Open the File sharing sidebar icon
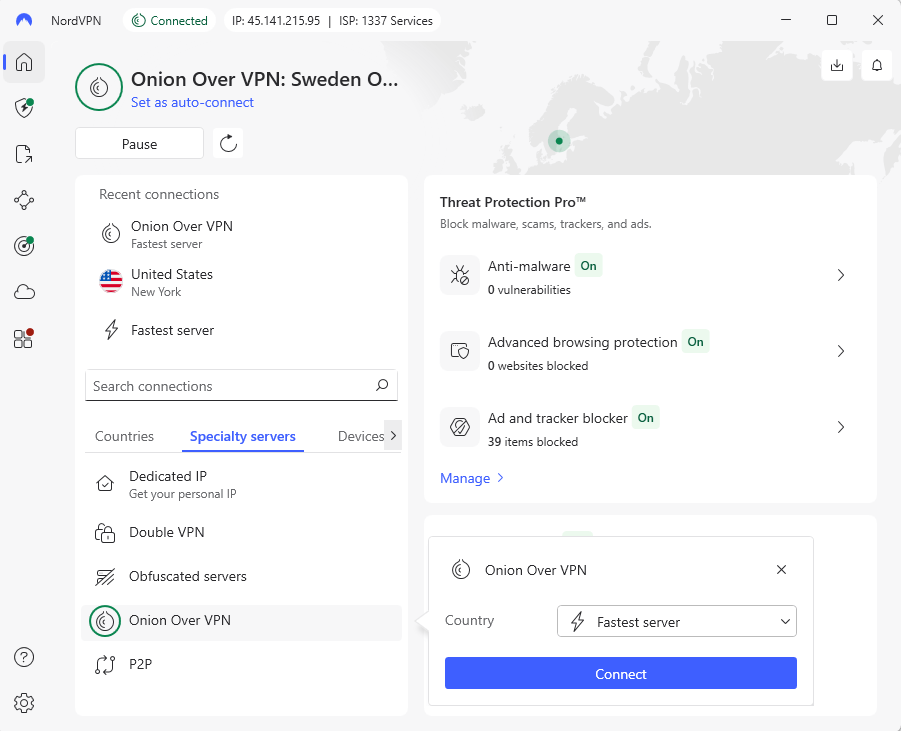901x731 pixels. tap(23, 153)
